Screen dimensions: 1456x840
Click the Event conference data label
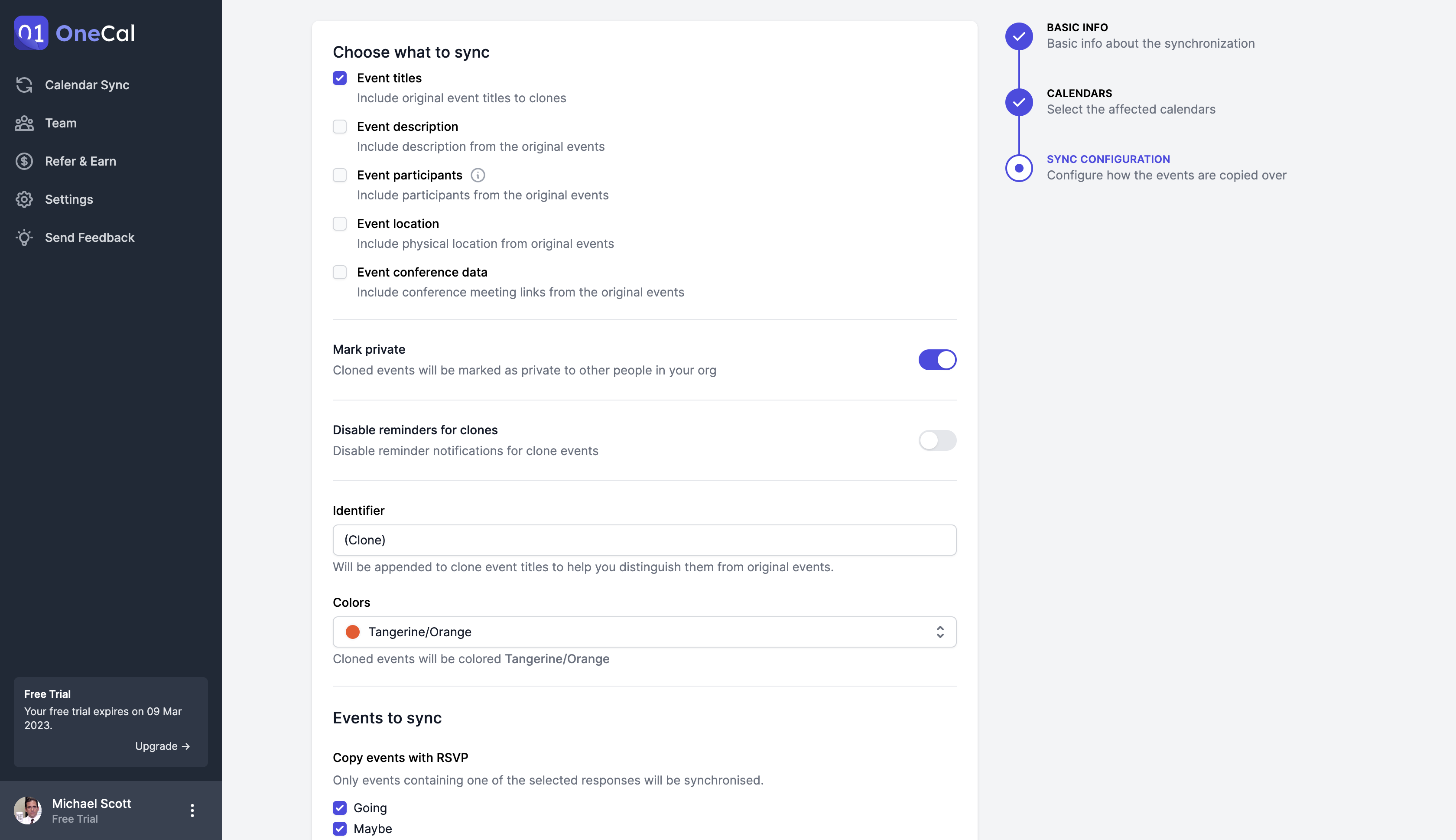[422, 272]
